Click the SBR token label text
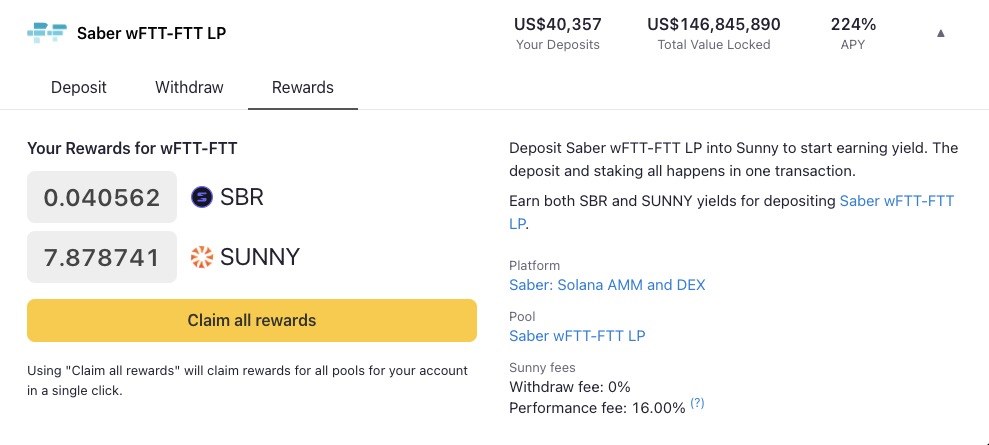 tap(242, 197)
